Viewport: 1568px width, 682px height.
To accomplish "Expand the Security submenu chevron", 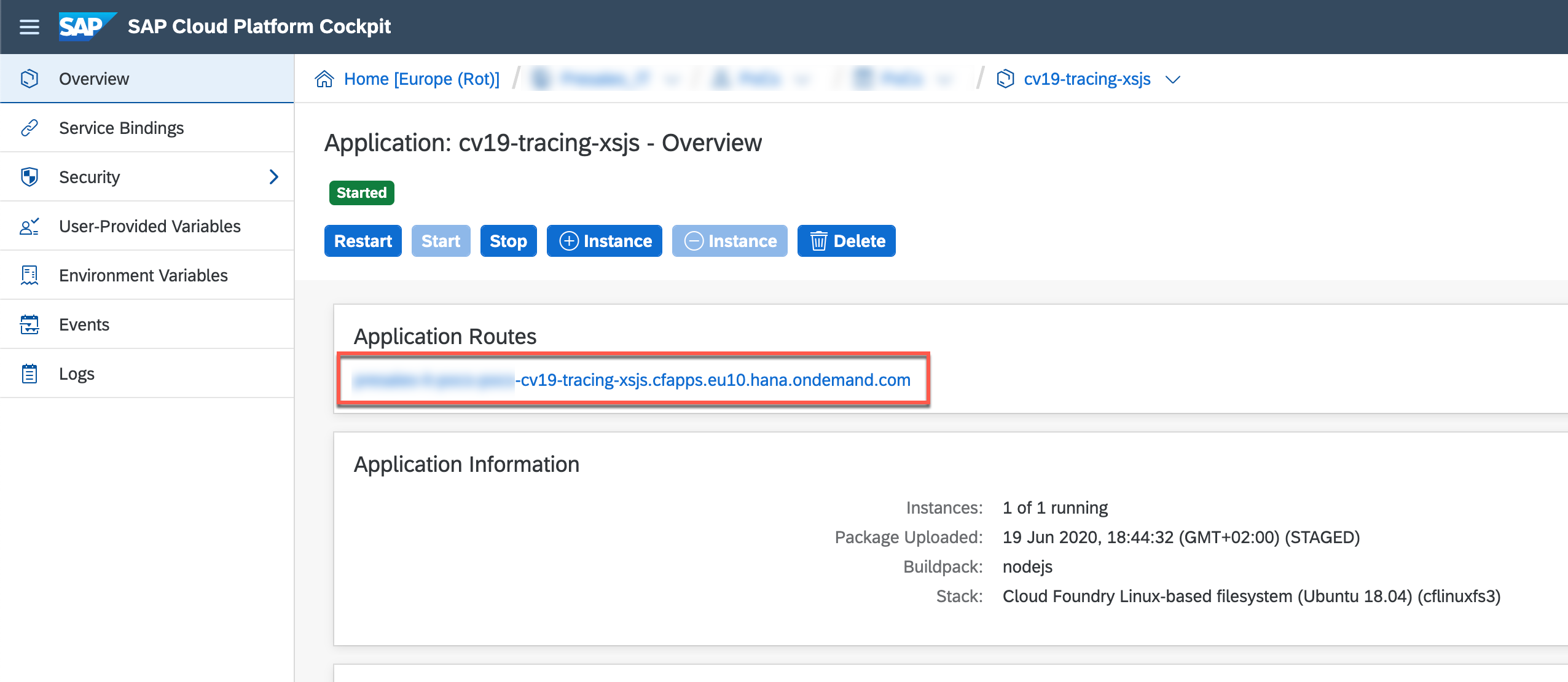I will 274,177.
